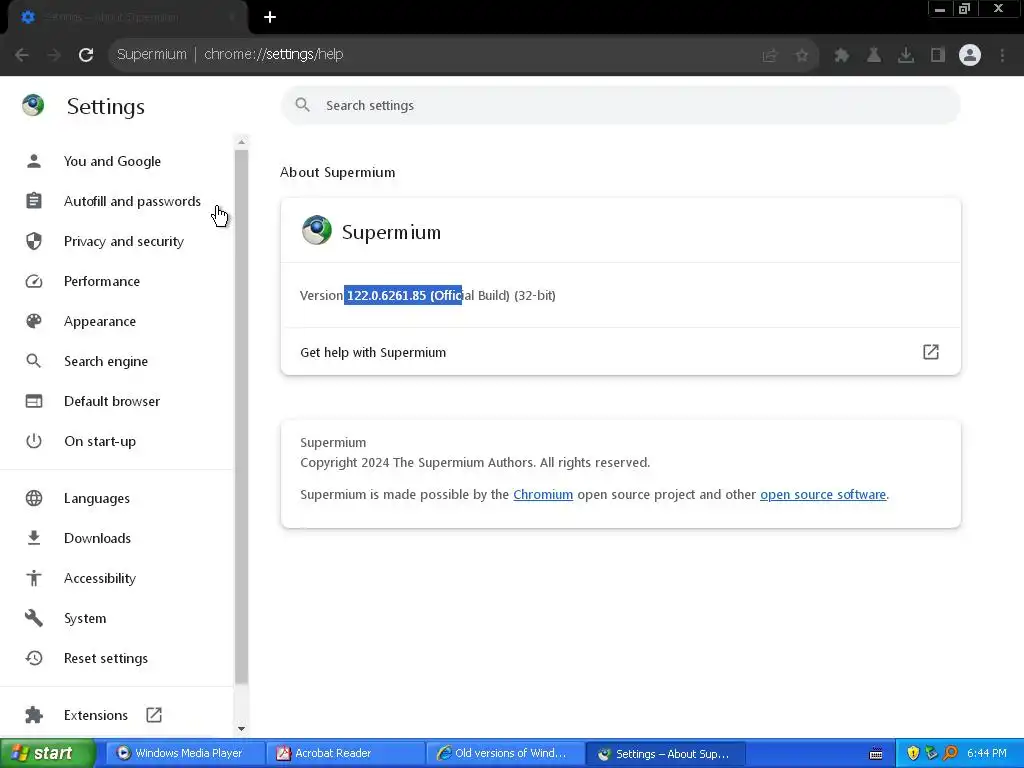Open Reset settings section
Viewport: 1024px width, 768px height.
pyautogui.click(x=106, y=658)
